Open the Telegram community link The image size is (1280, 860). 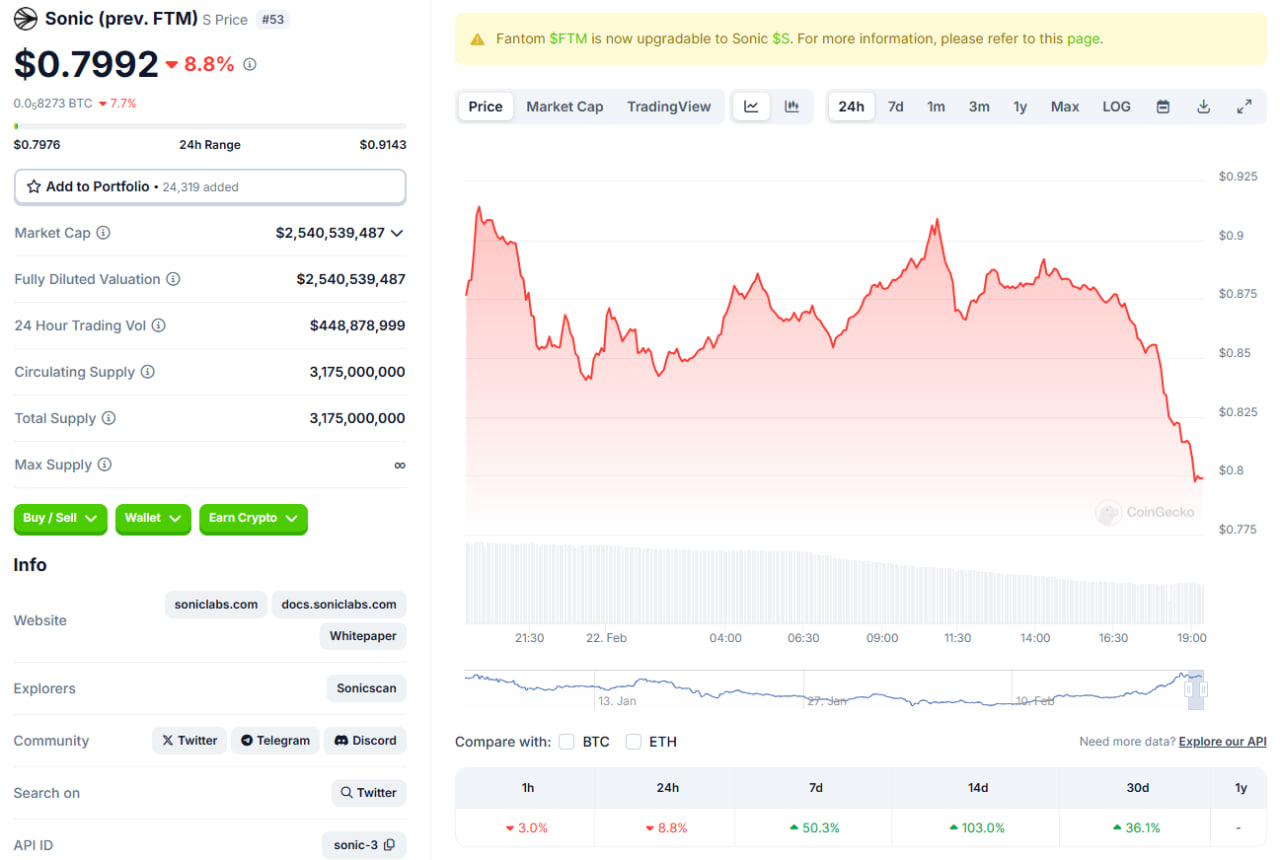pyautogui.click(x=275, y=741)
